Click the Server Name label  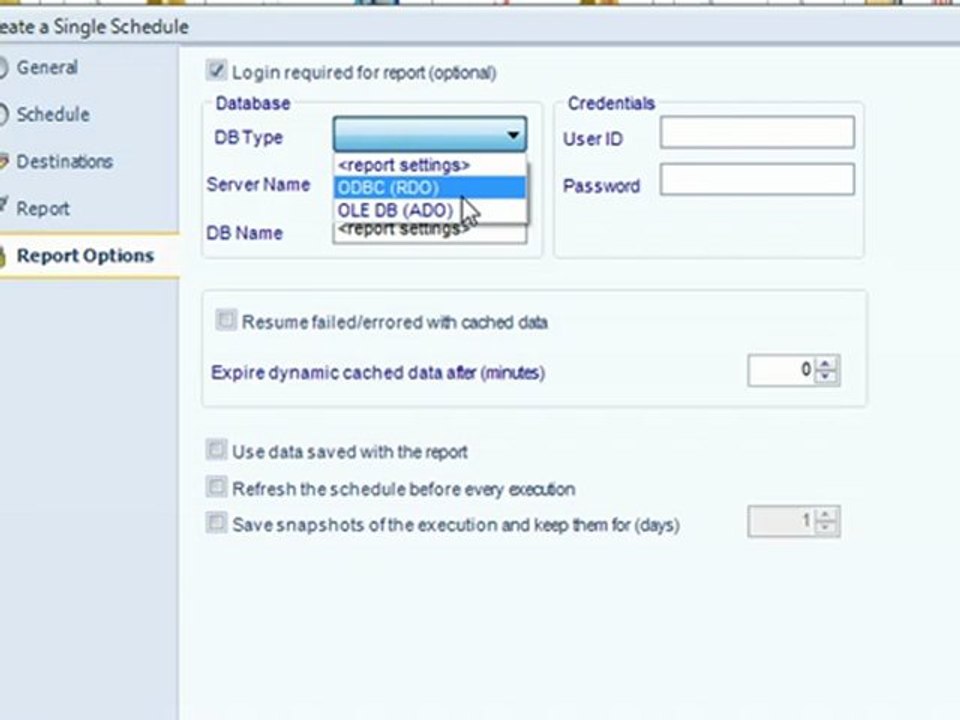click(258, 184)
